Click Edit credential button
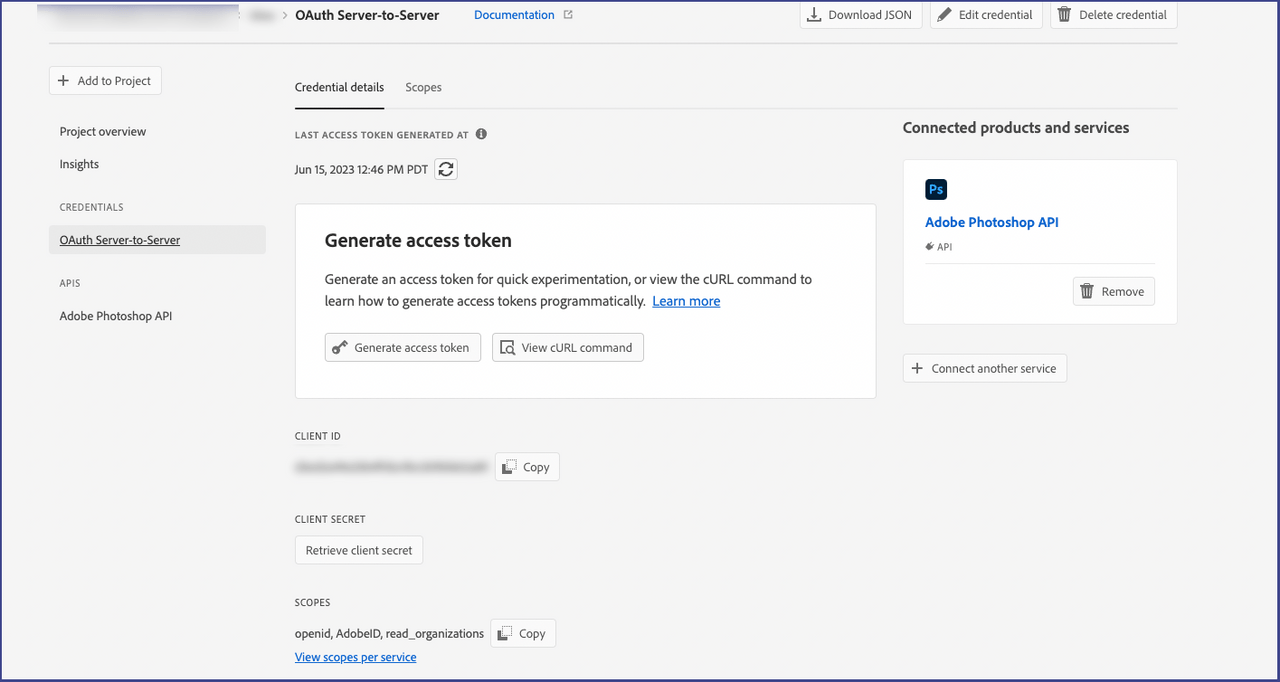 (x=986, y=15)
